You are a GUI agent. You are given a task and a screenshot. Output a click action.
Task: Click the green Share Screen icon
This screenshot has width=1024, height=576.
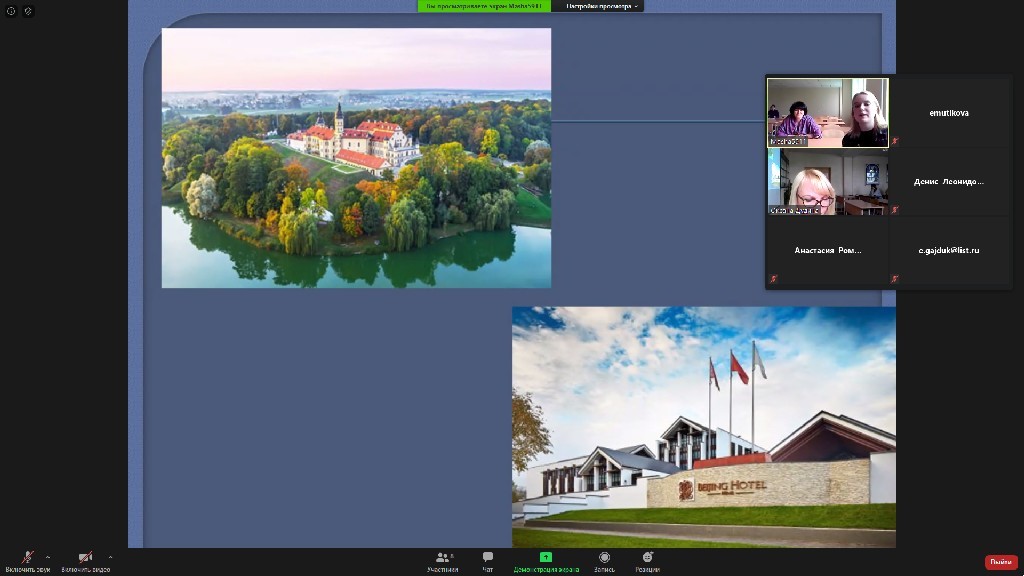pos(546,557)
